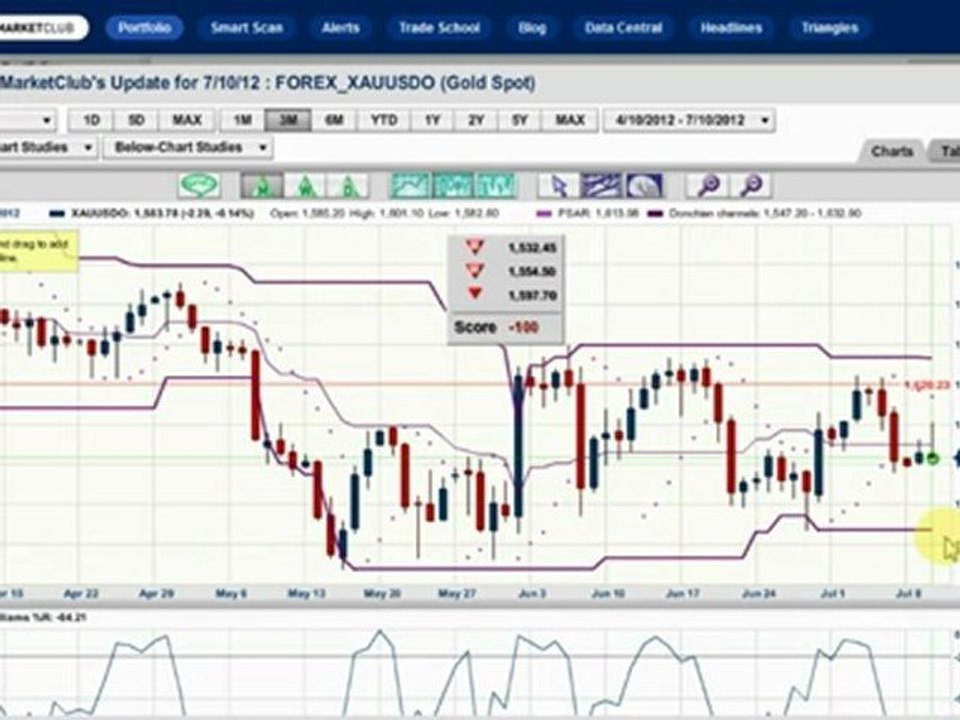This screenshot has height=720, width=960.
Task: Switch to OHLC bar chart style icon
Action: tap(495, 186)
